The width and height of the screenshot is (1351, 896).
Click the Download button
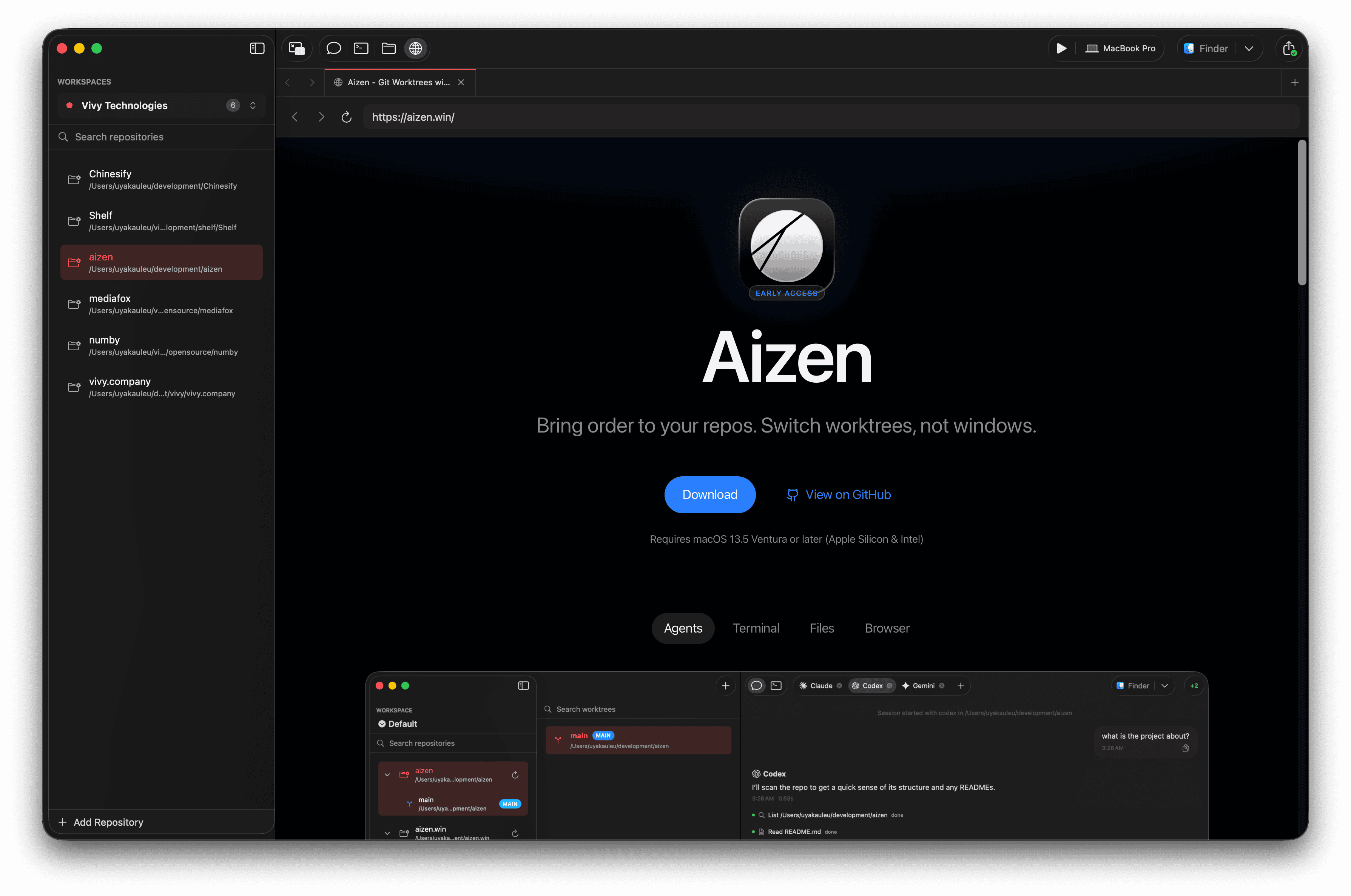pos(710,494)
